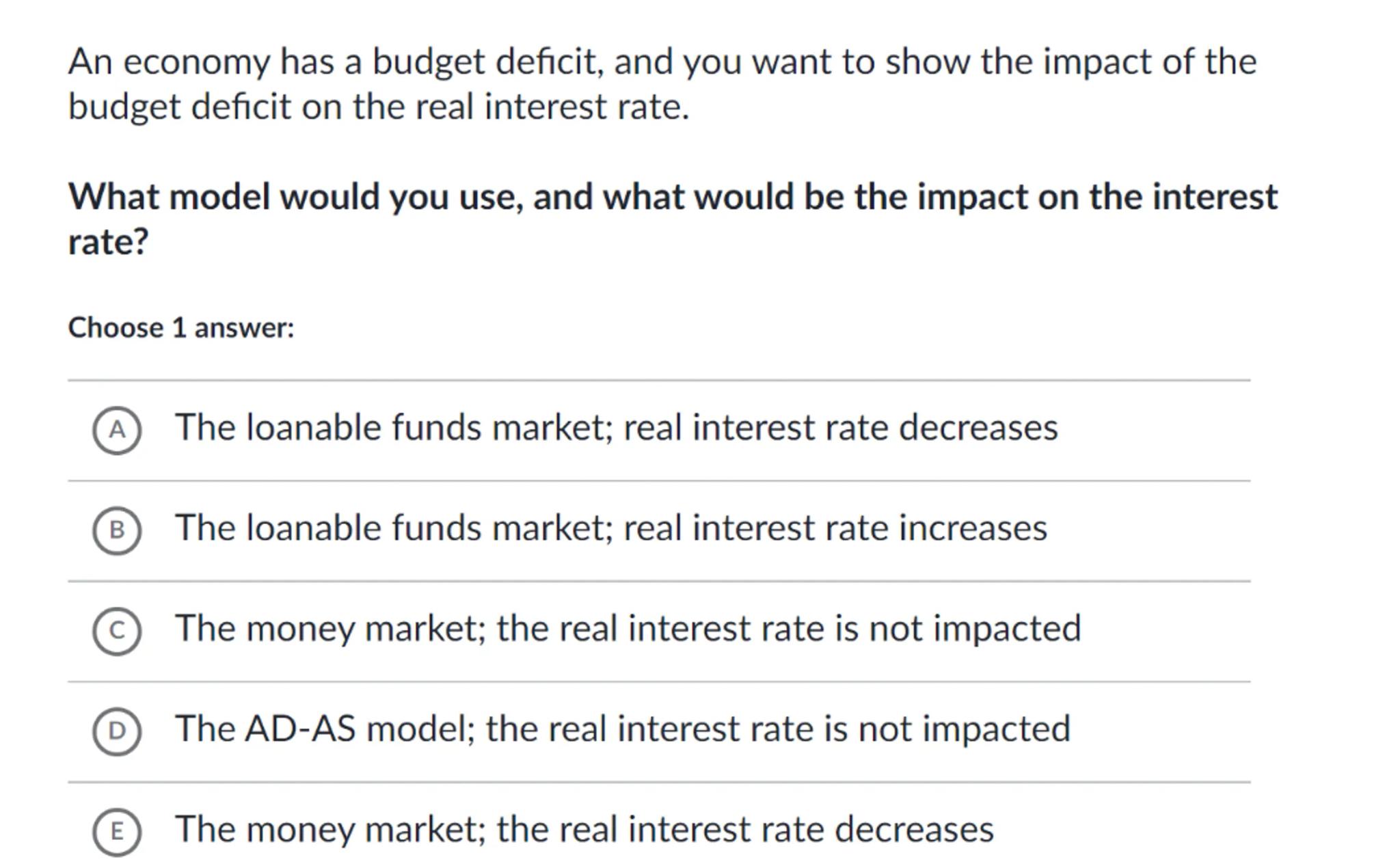1400x868 pixels.
Task: Click 'The money market; the real interest rate decreases'
Action: click(584, 830)
